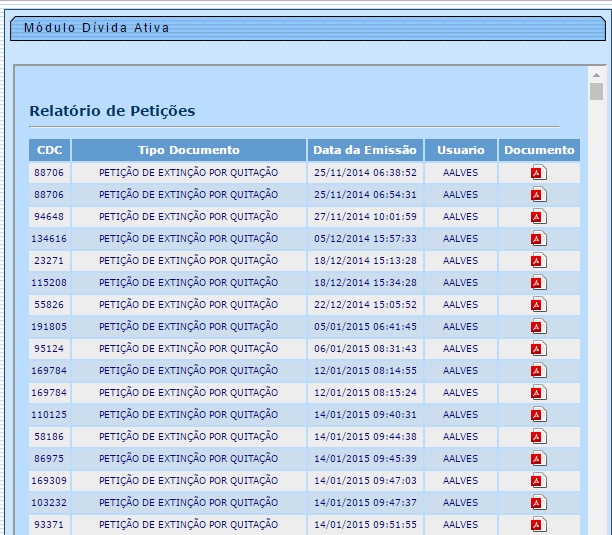The width and height of the screenshot is (612, 535).
Task: Open PDF icon for CDC 110125
Action: (x=538, y=414)
